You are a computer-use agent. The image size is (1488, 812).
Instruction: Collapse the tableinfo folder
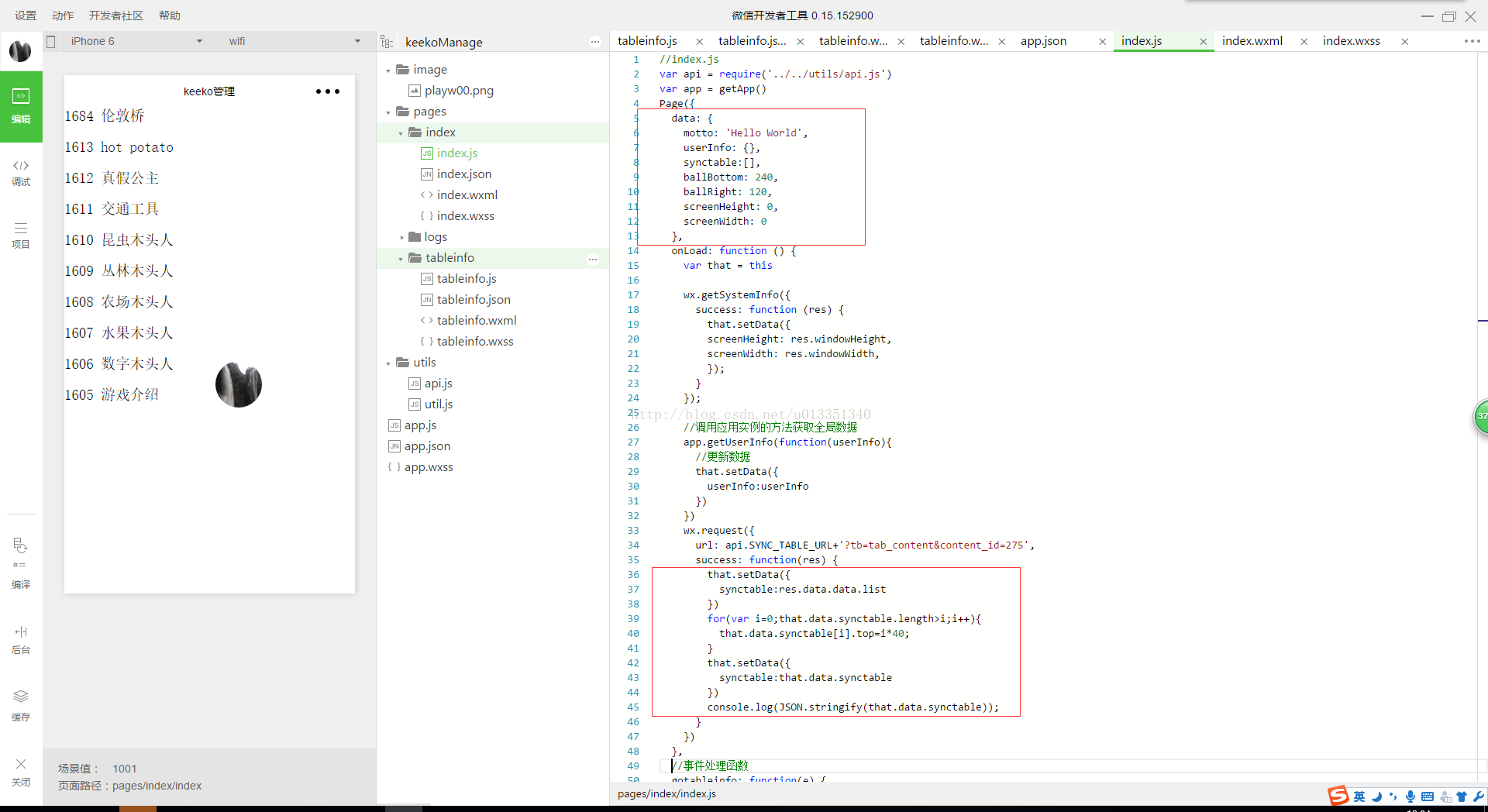click(401, 259)
